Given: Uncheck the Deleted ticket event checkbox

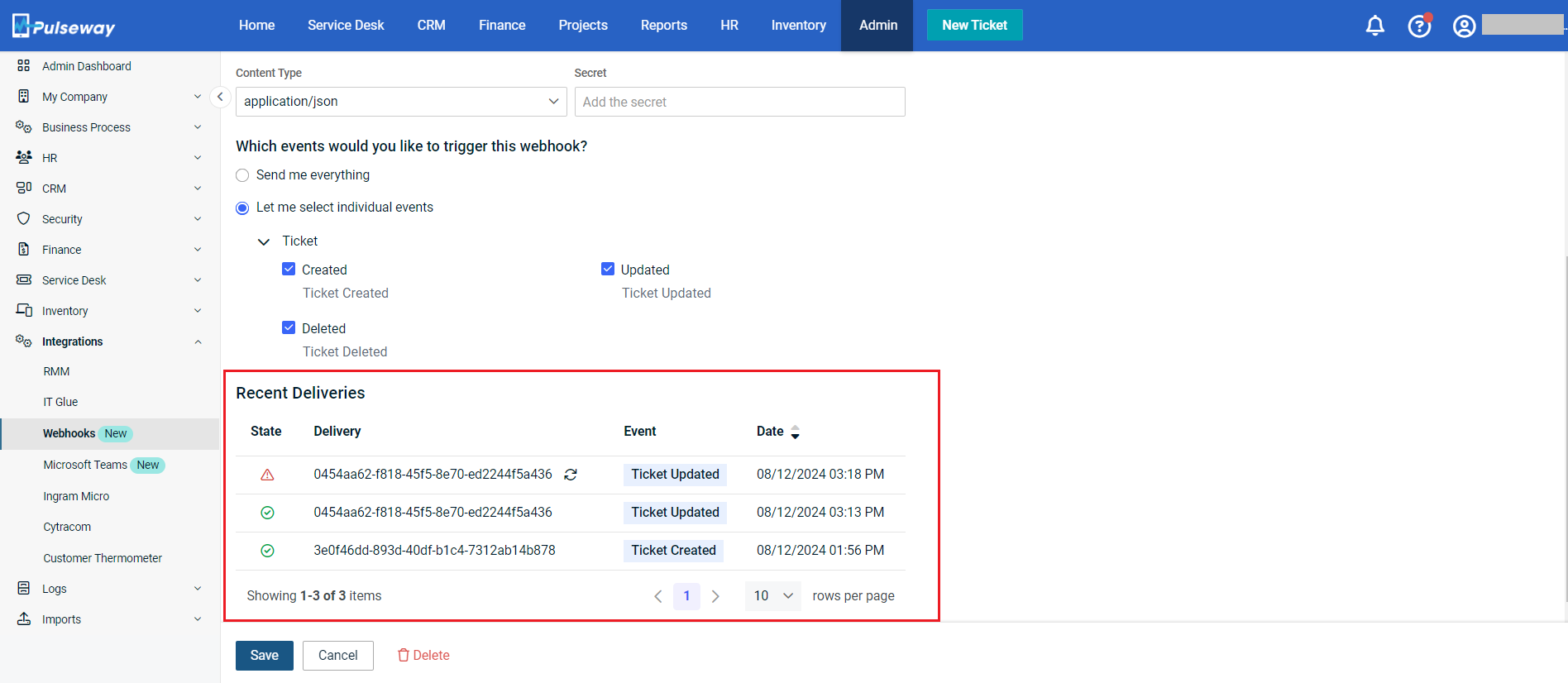Looking at the screenshot, I should pyautogui.click(x=289, y=327).
